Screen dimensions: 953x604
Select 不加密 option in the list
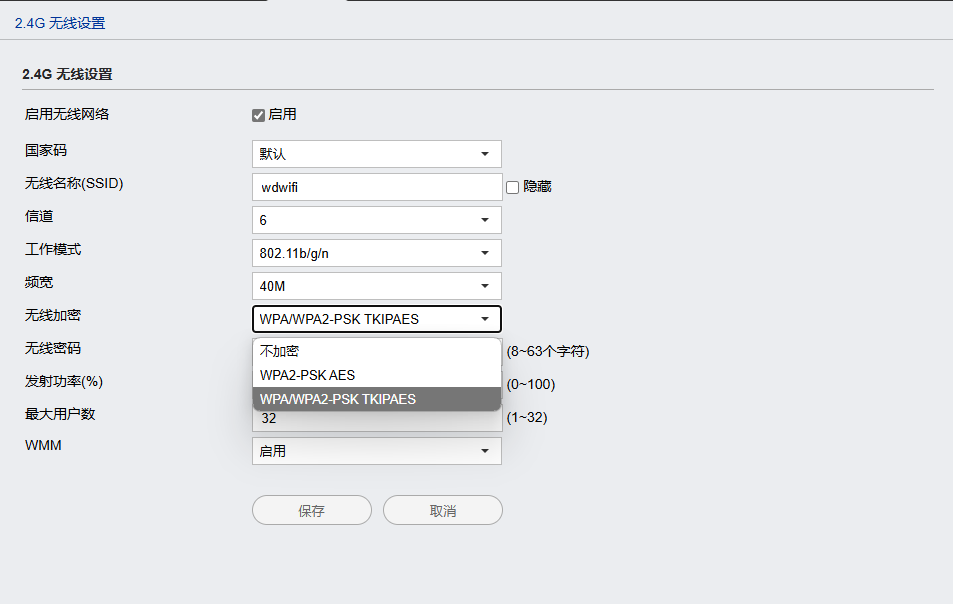click(x=377, y=351)
